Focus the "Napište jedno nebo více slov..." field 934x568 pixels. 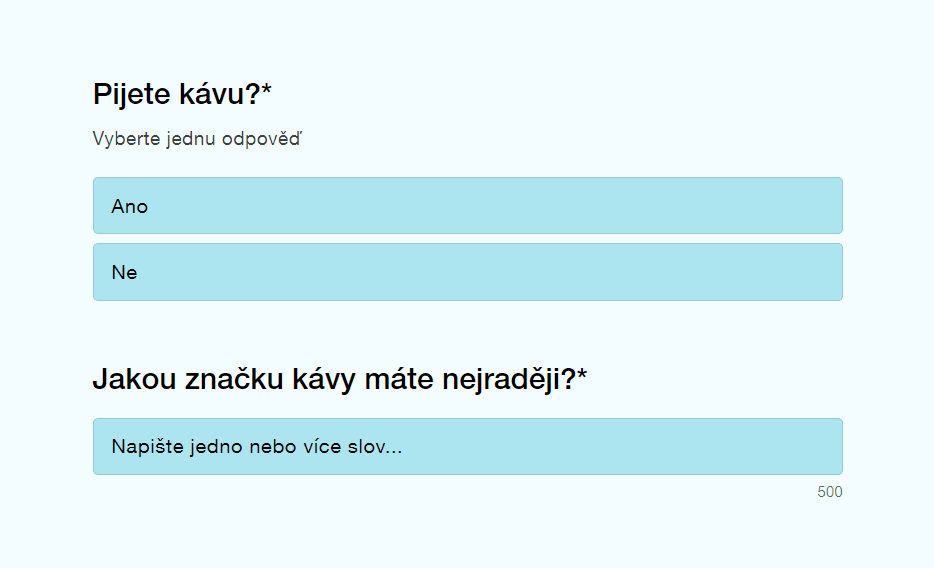(x=467, y=446)
